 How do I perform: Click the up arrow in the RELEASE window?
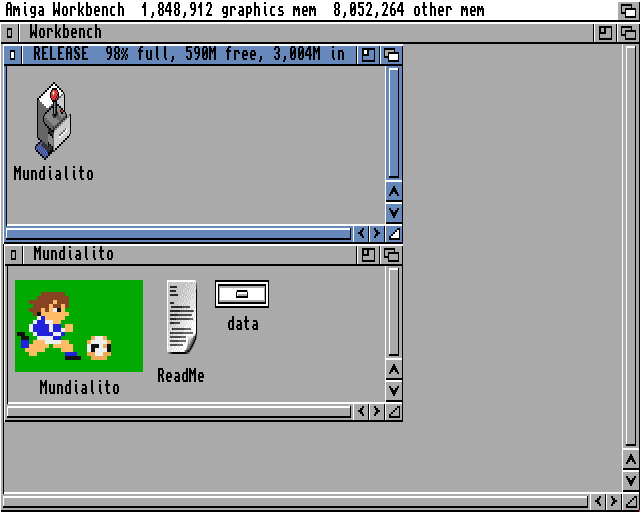click(x=394, y=191)
